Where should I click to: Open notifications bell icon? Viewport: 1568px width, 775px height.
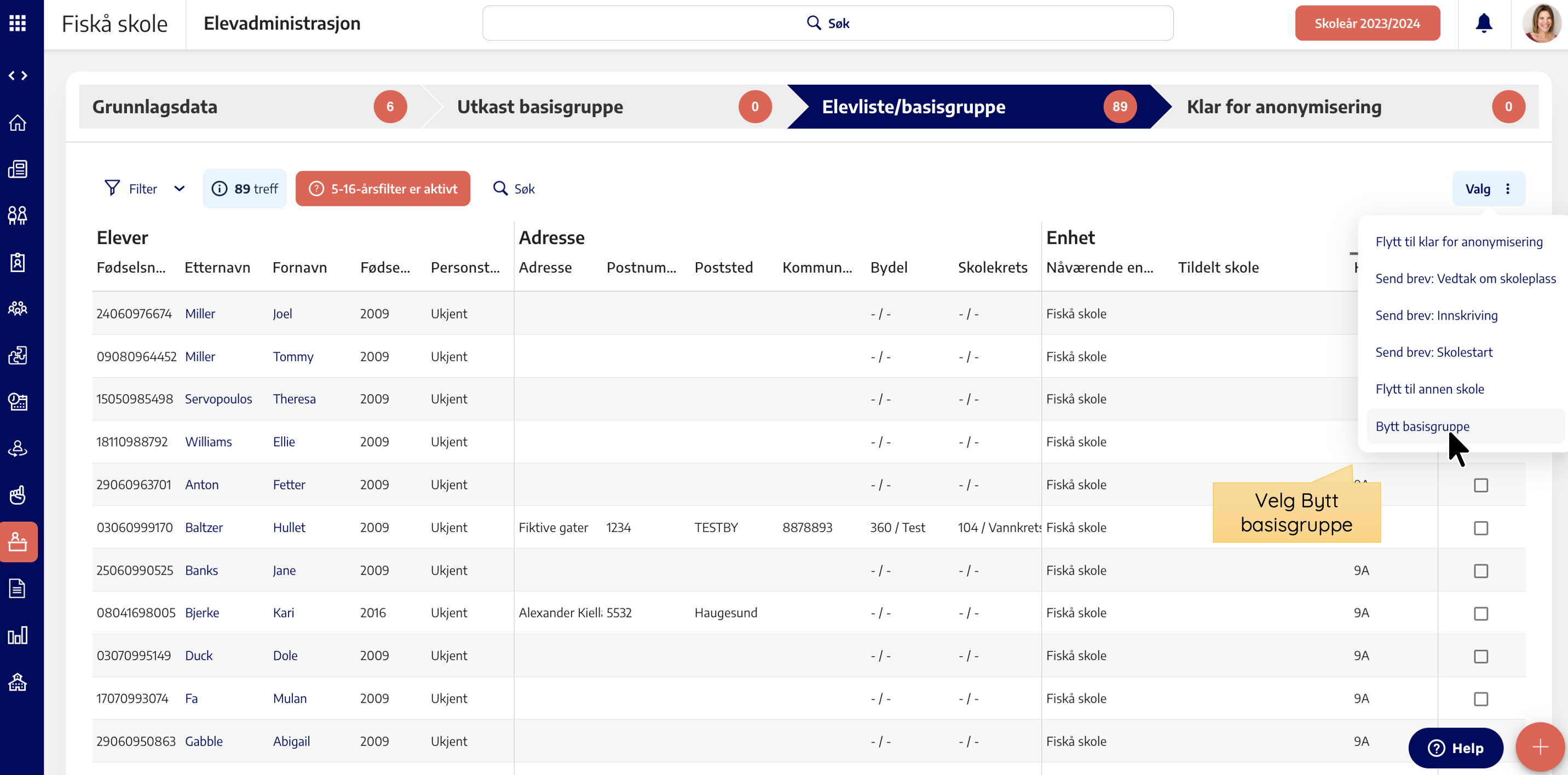click(1483, 23)
